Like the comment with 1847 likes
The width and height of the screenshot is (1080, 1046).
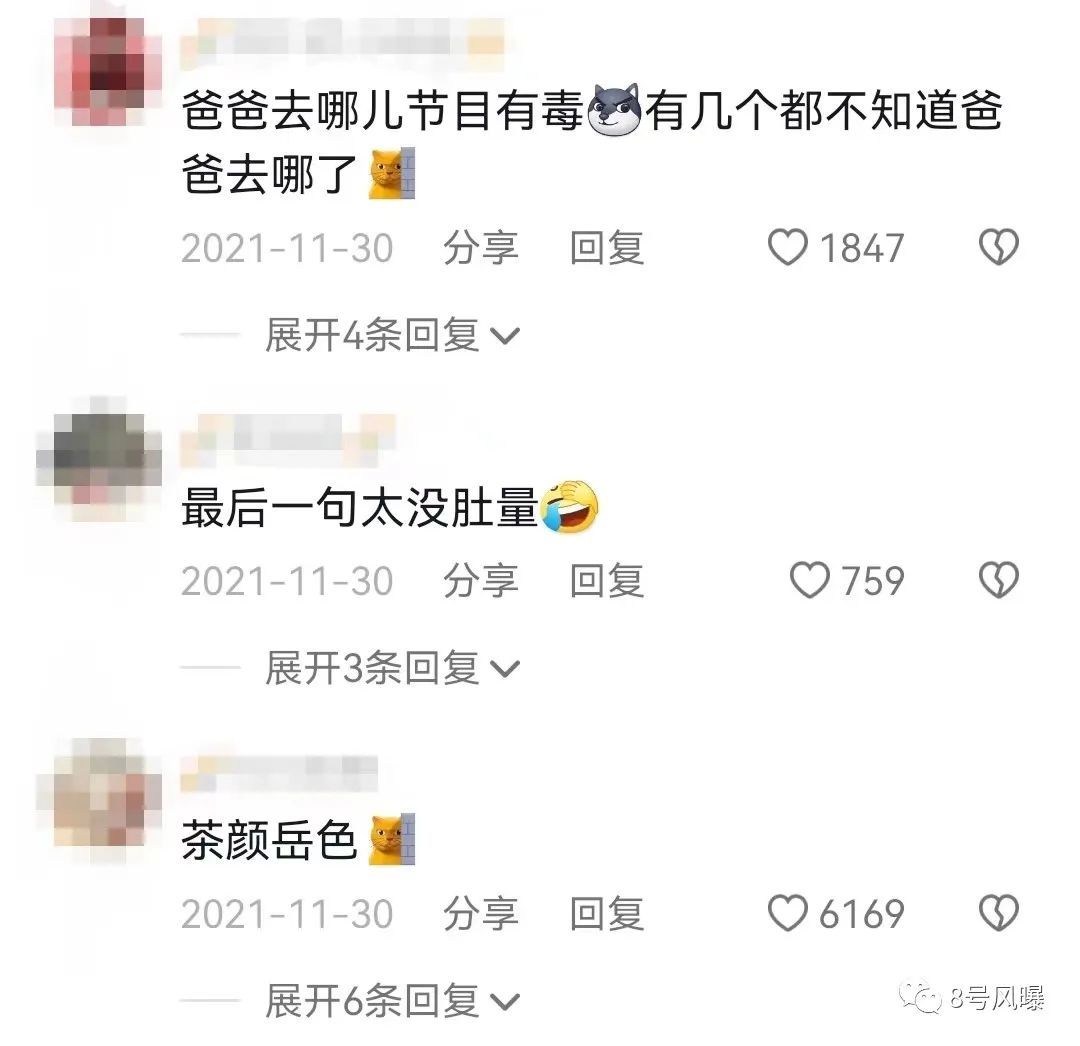(787, 247)
